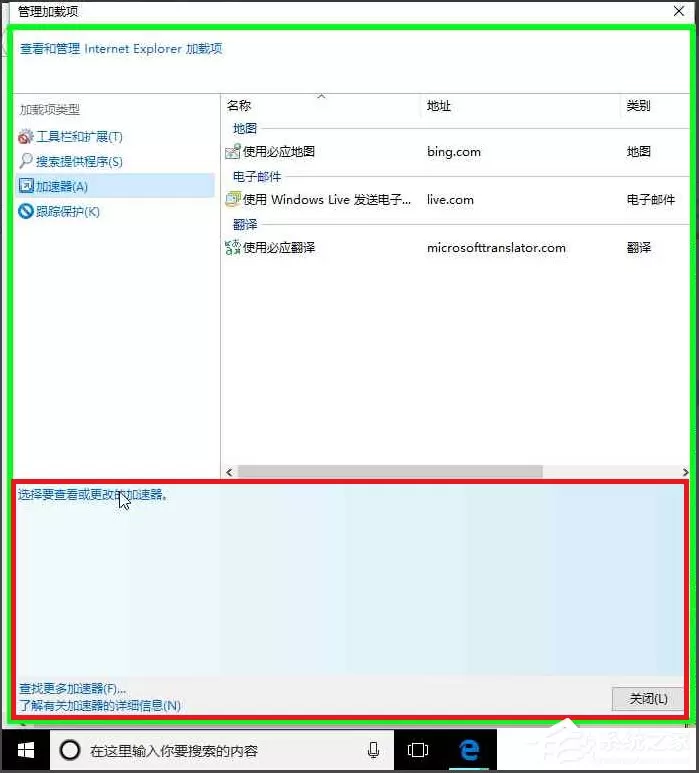Close the 管理加载项 dialog with X
The width and height of the screenshot is (699, 773).
tap(679, 11)
